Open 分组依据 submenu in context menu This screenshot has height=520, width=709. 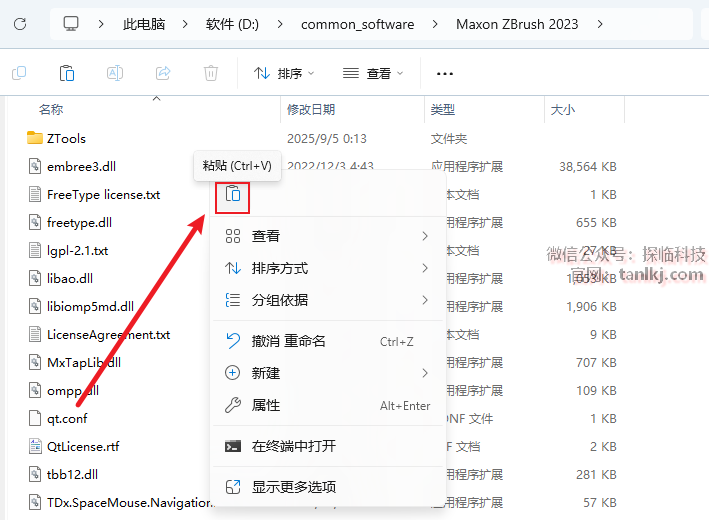click(327, 300)
